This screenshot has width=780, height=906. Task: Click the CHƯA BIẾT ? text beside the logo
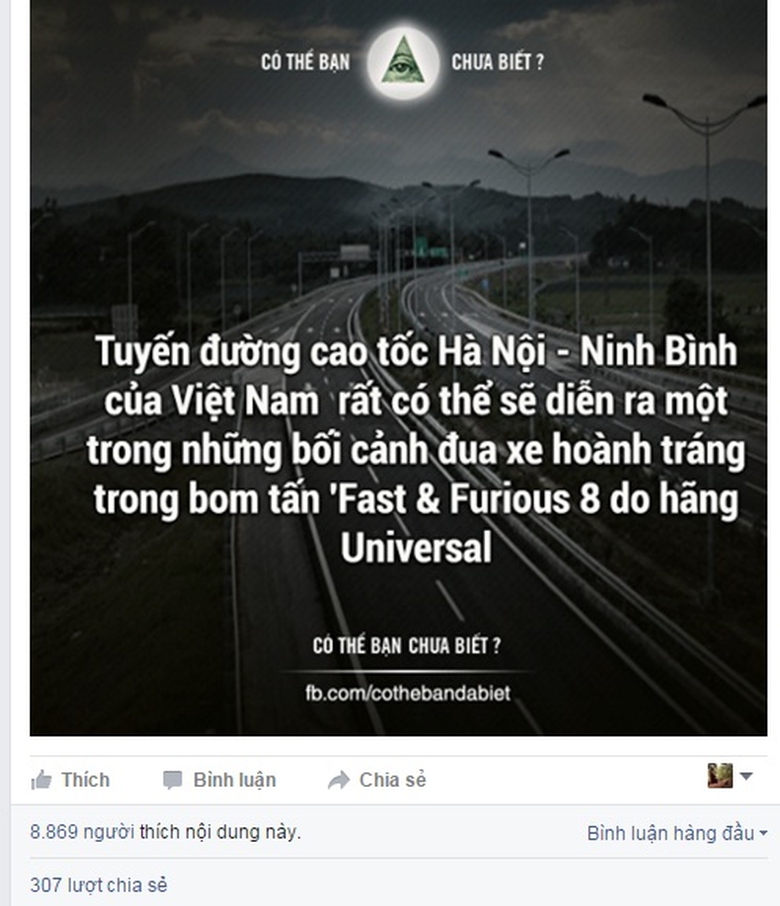(x=497, y=62)
